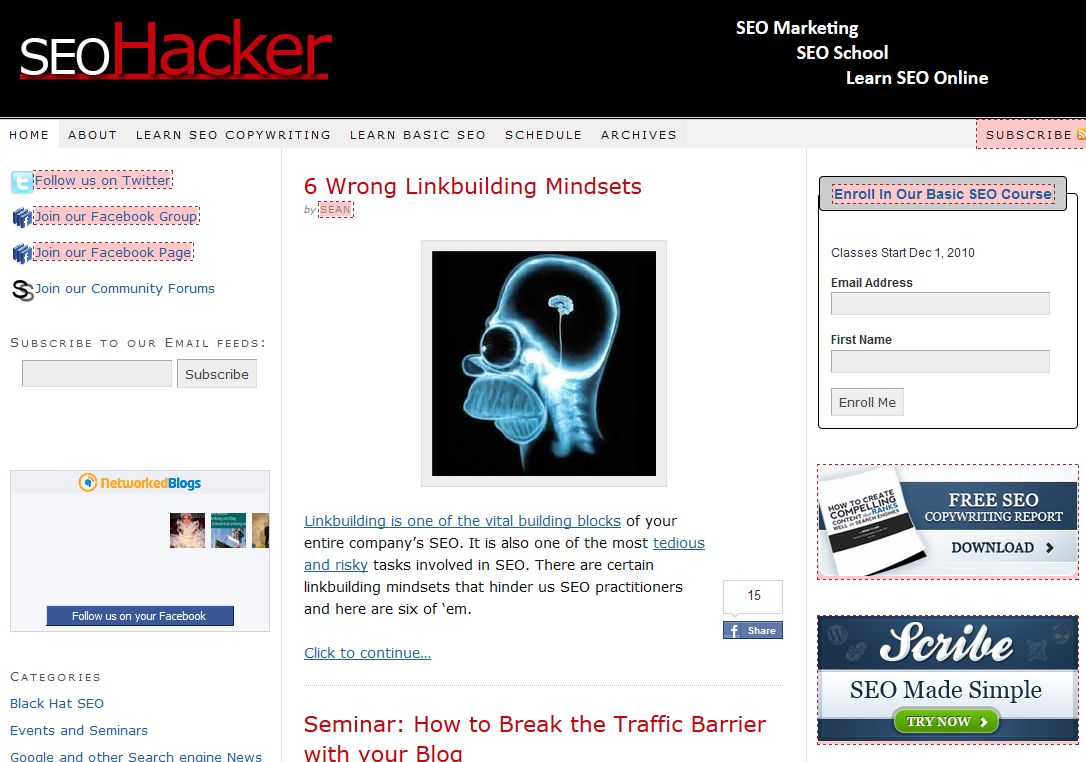
Task: Open the Homer brain x-ray image
Action: pyautogui.click(x=544, y=364)
